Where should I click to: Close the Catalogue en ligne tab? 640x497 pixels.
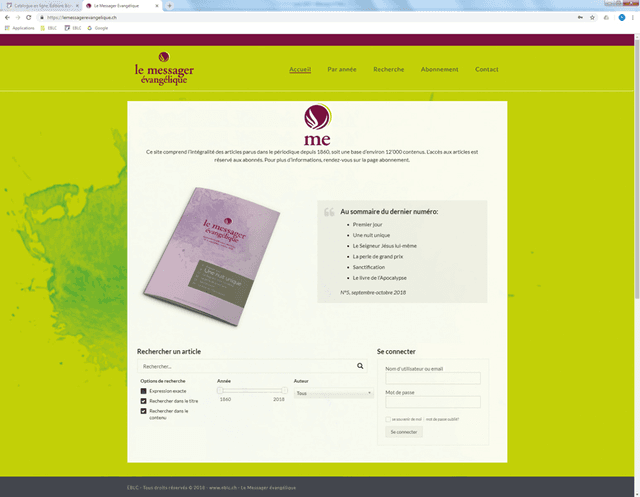[77, 6]
